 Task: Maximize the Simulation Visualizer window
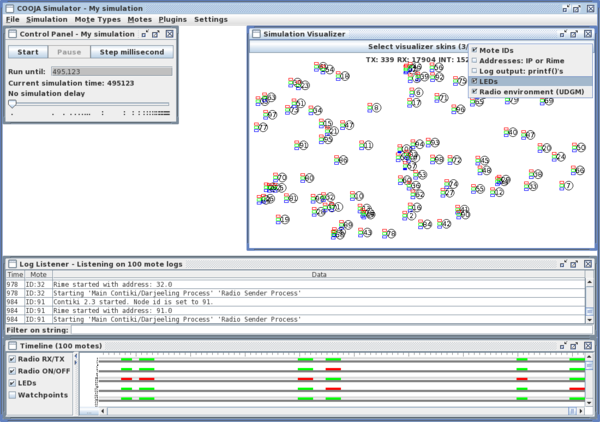[x=574, y=34]
